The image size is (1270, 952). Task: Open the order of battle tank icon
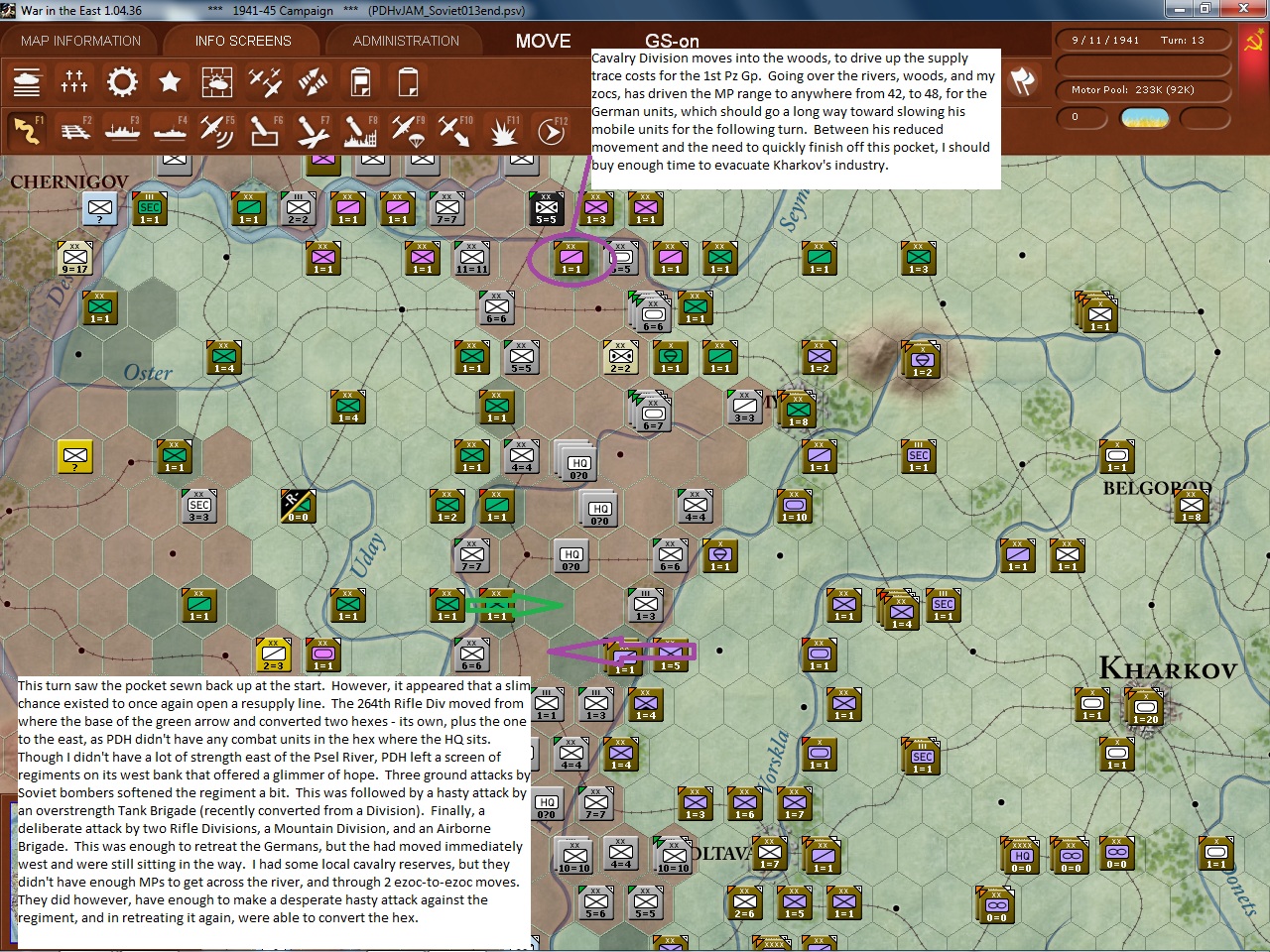coord(27,81)
